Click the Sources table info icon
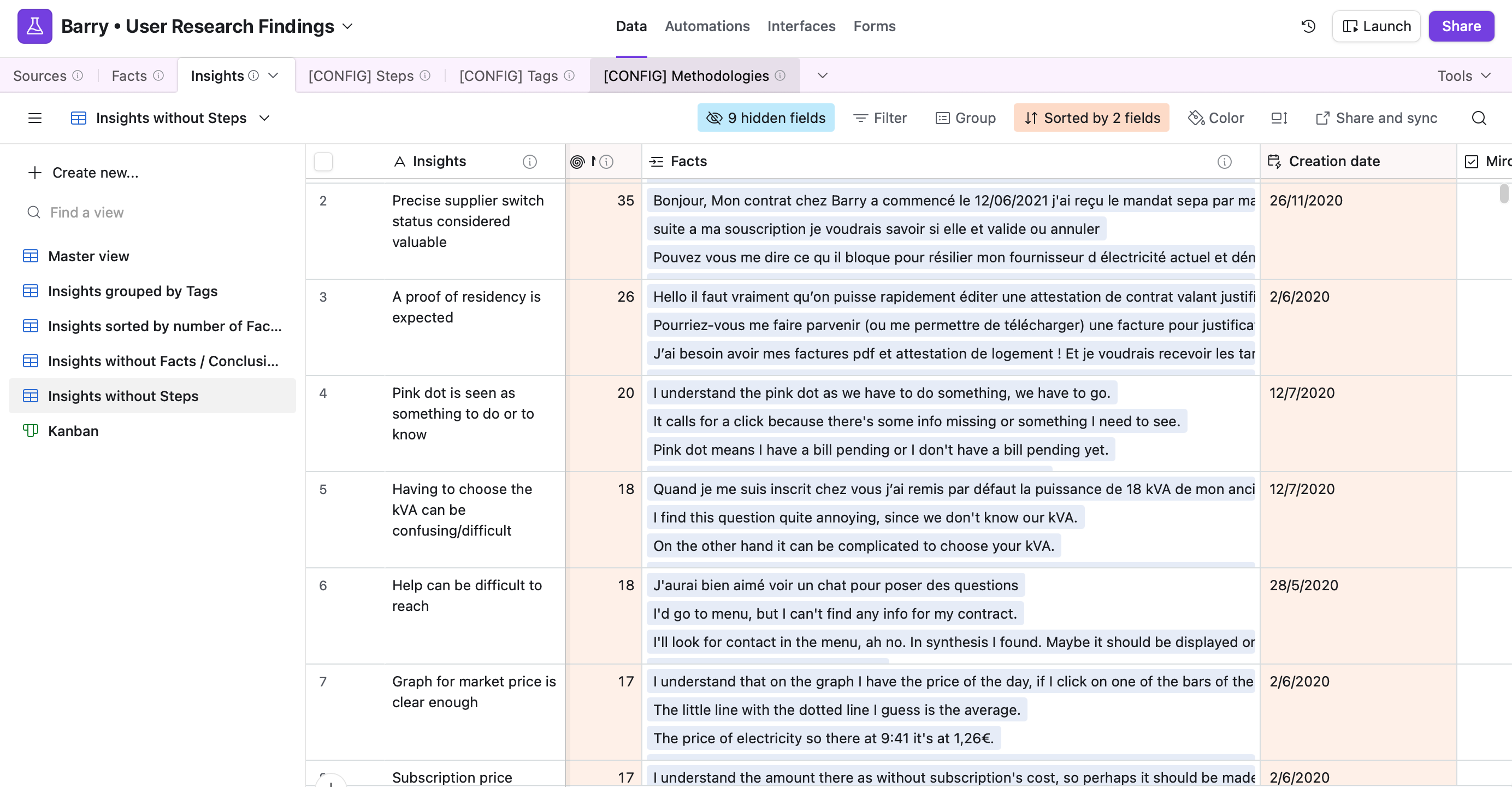 pos(78,75)
